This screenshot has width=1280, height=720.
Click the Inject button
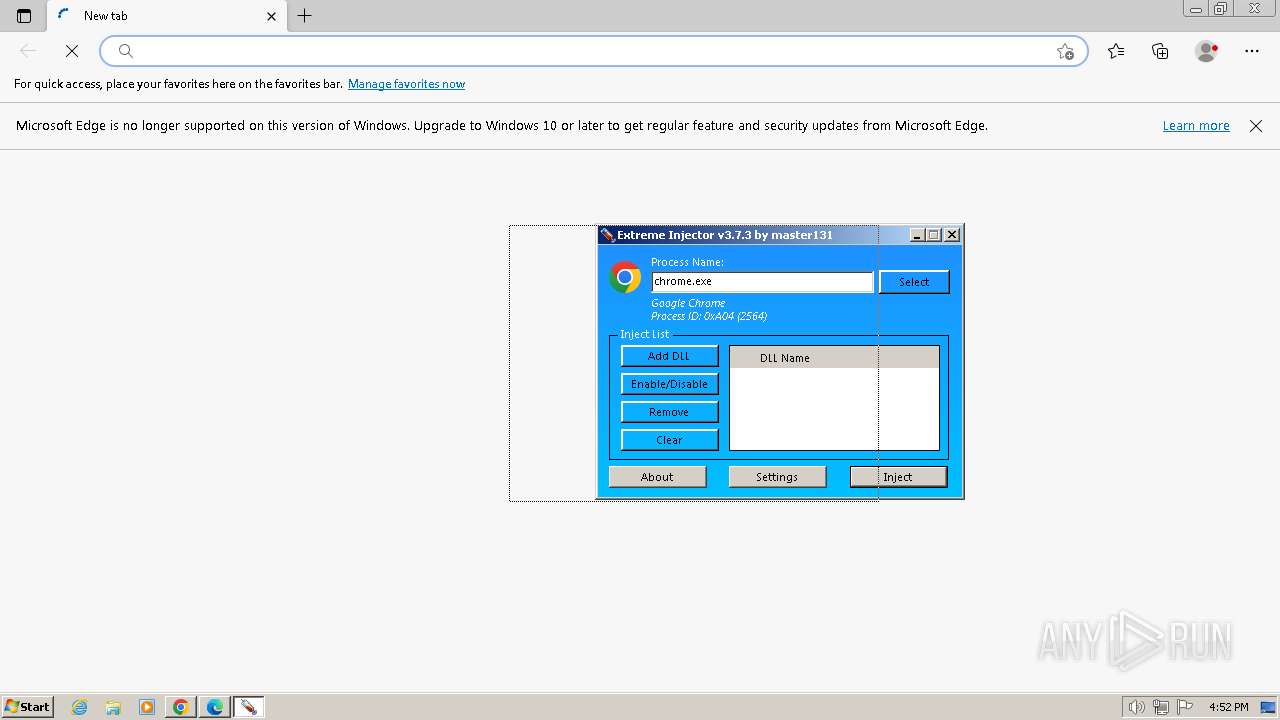898,477
